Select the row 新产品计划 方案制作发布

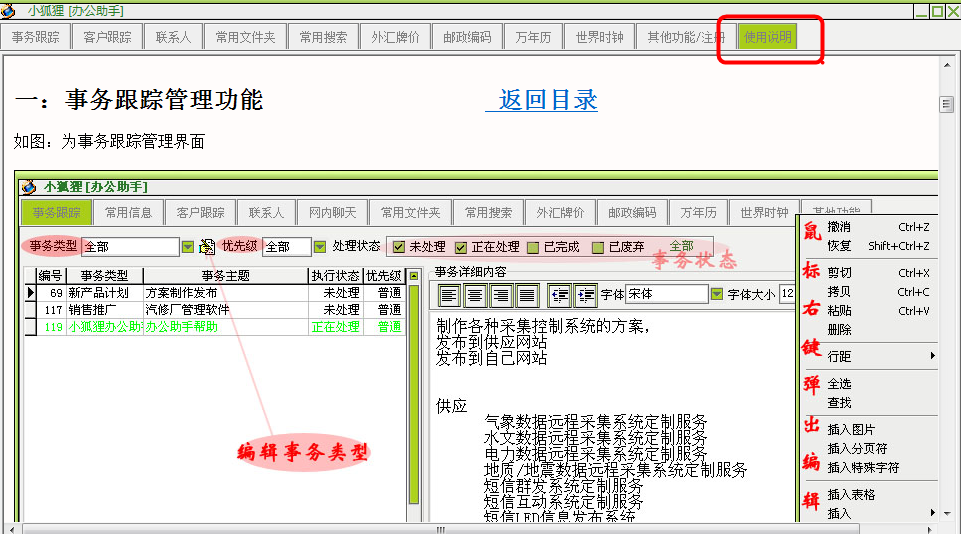pos(215,293)
